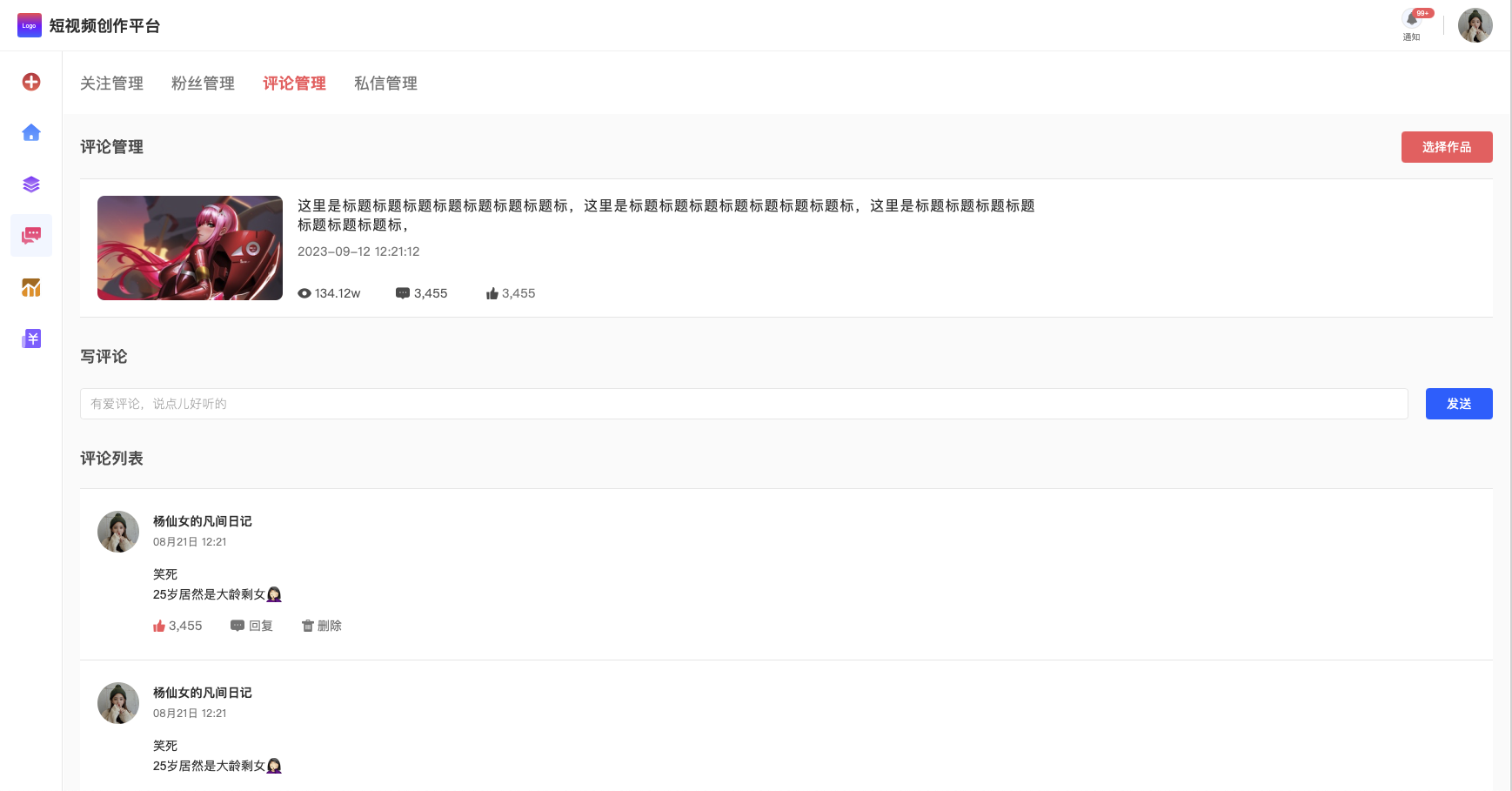Open the home icon in sidebar
Screen dimensions: 1512x791
[31, 132]
